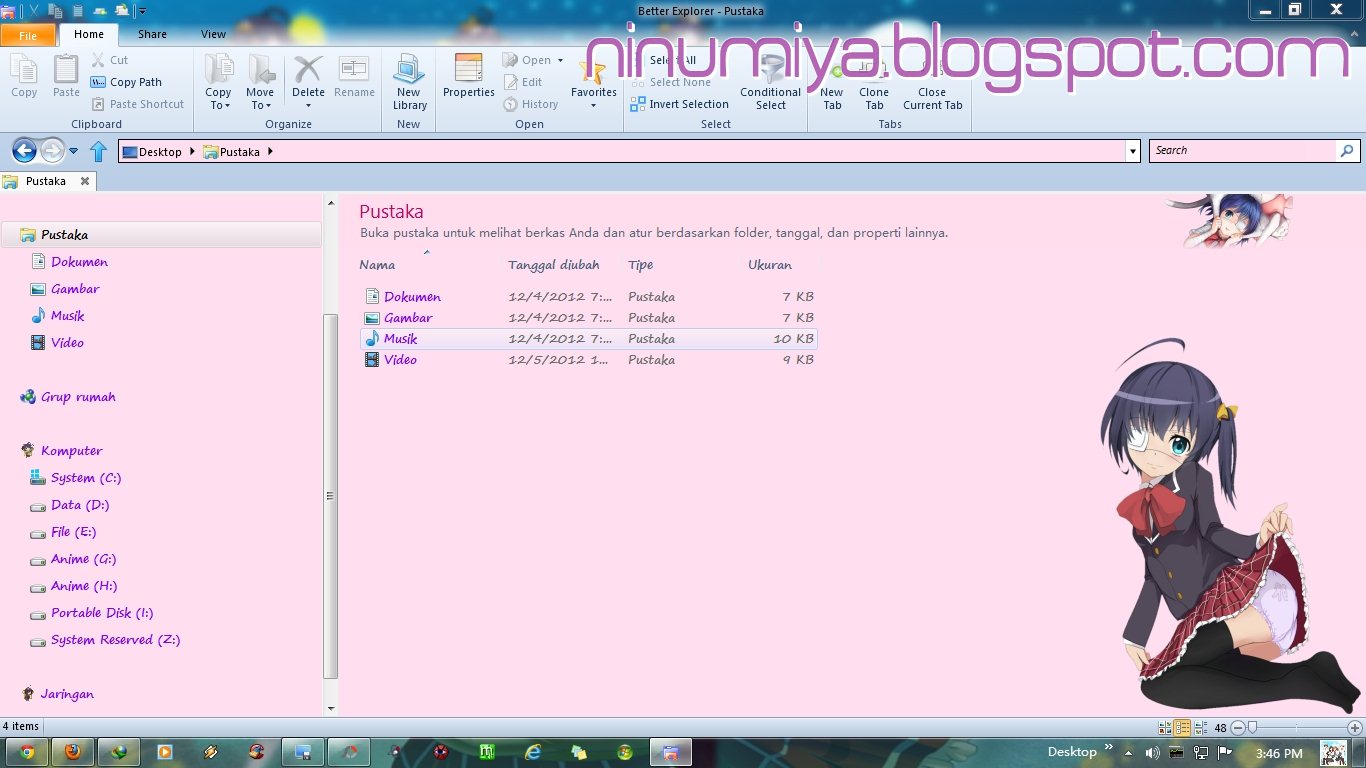Image resolution: width=1366 pixels, height=768 pixels.
Task: Switch to the Share ribbon tab
Action: (152, 34)
